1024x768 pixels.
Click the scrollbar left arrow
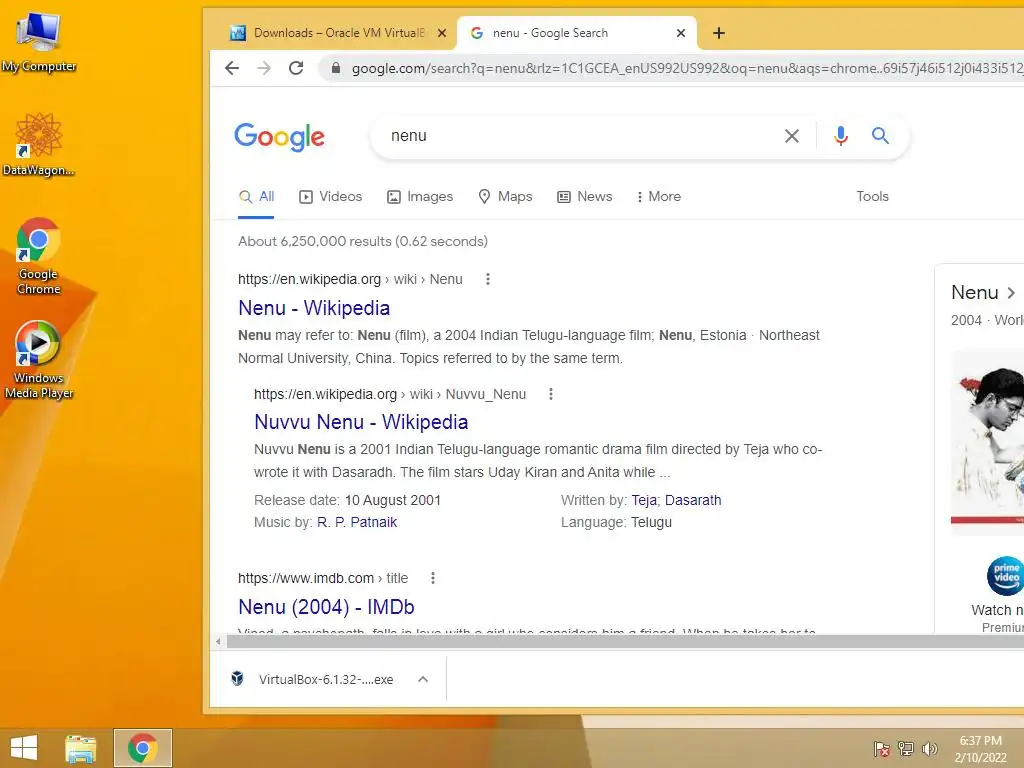click(218, 641)
